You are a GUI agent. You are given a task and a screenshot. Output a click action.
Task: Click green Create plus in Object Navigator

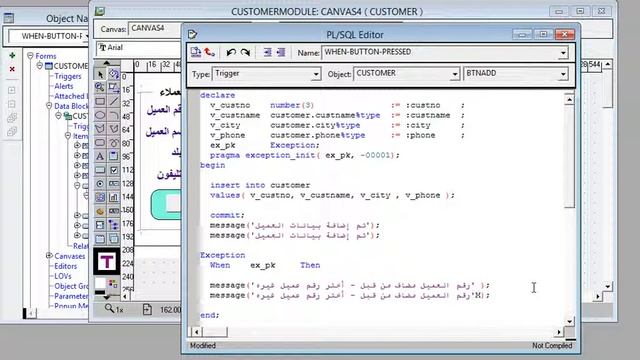(x=12, y=55)
